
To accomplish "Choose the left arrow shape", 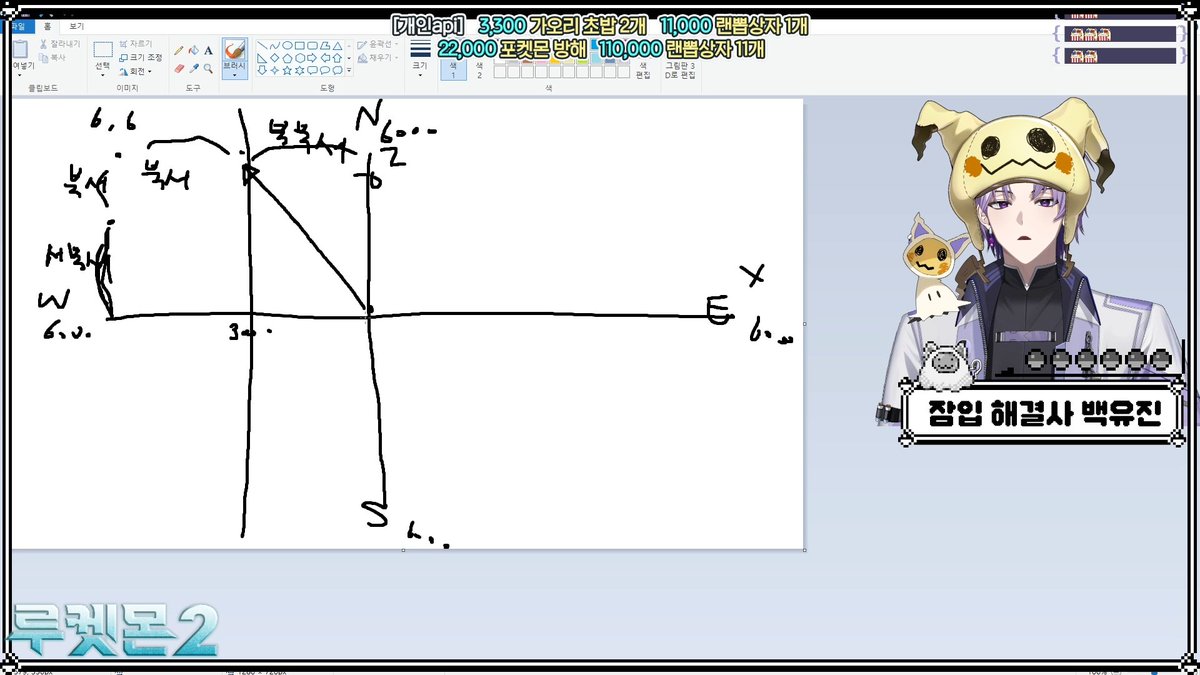I will click(x=325, y=58).
